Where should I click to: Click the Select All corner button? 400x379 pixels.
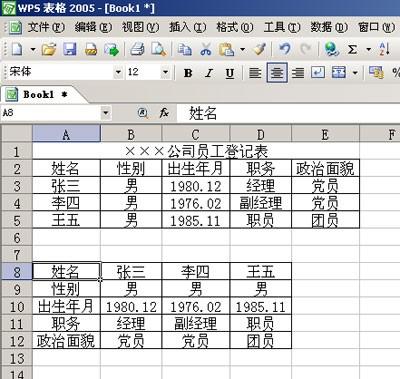pos(17,134)
